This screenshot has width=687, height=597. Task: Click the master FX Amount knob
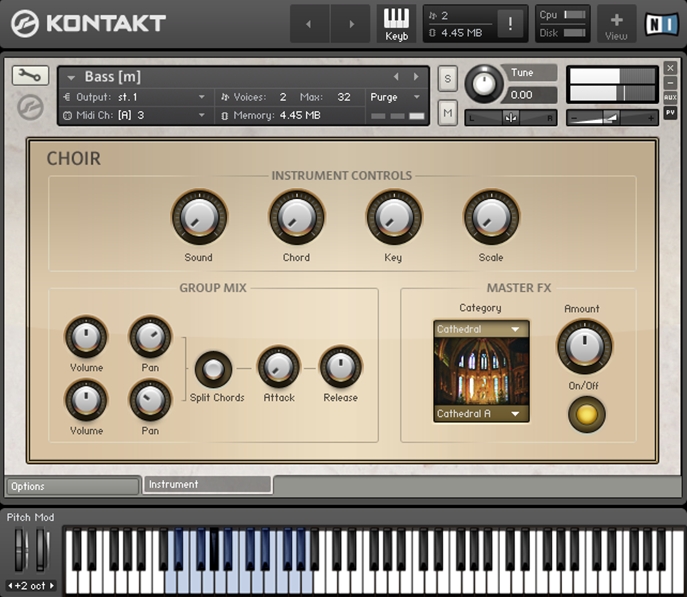[584, 346]
